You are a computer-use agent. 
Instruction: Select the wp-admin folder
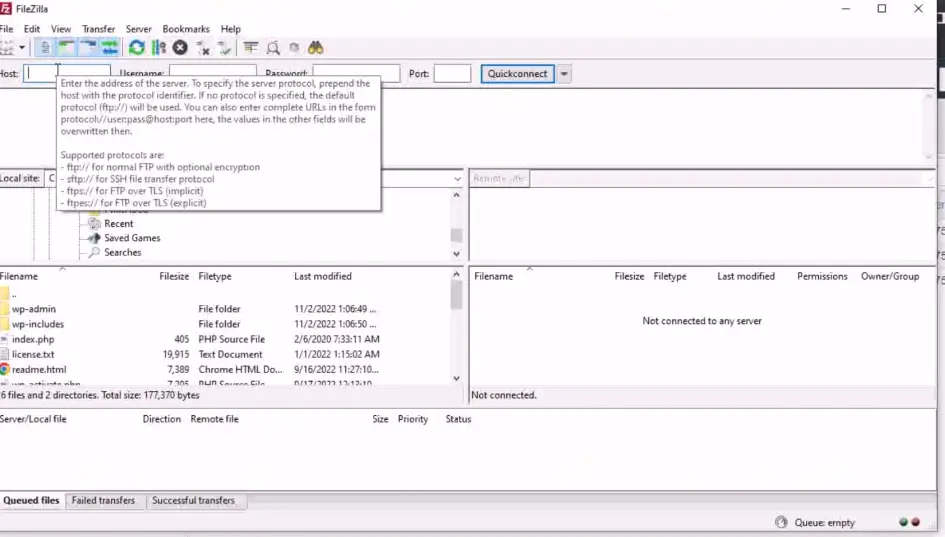[x=34, y=309]
